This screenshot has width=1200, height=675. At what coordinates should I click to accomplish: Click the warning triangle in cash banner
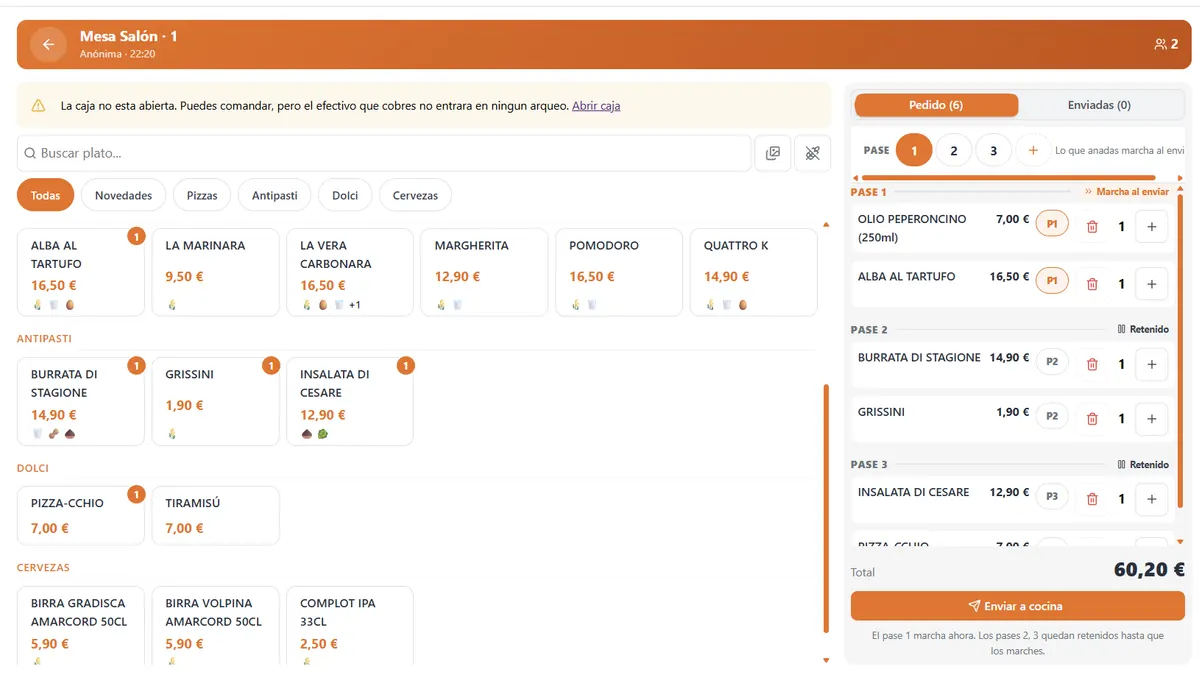[38, 105]
